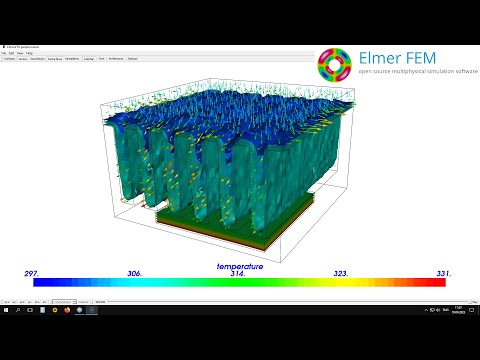
Task: Click the Isocontours toolbar button
Action: tap(37, 59)
